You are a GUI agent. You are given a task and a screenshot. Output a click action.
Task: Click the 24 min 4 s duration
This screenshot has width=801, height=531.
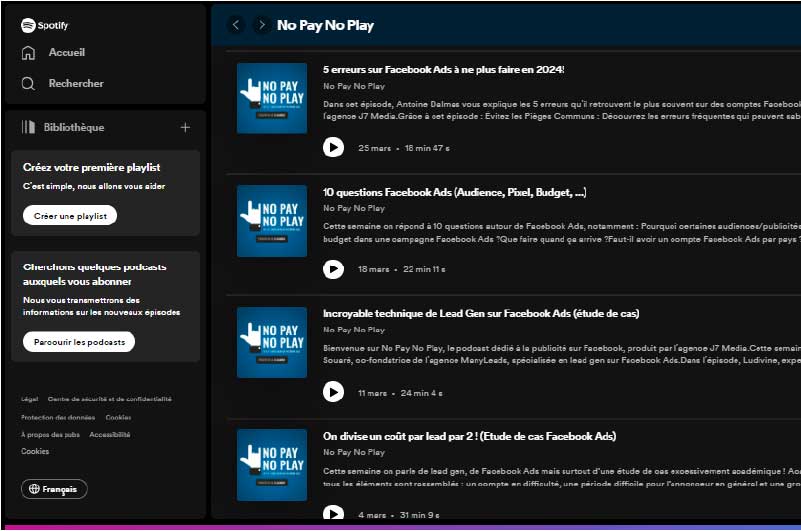[x=421, y=393]
